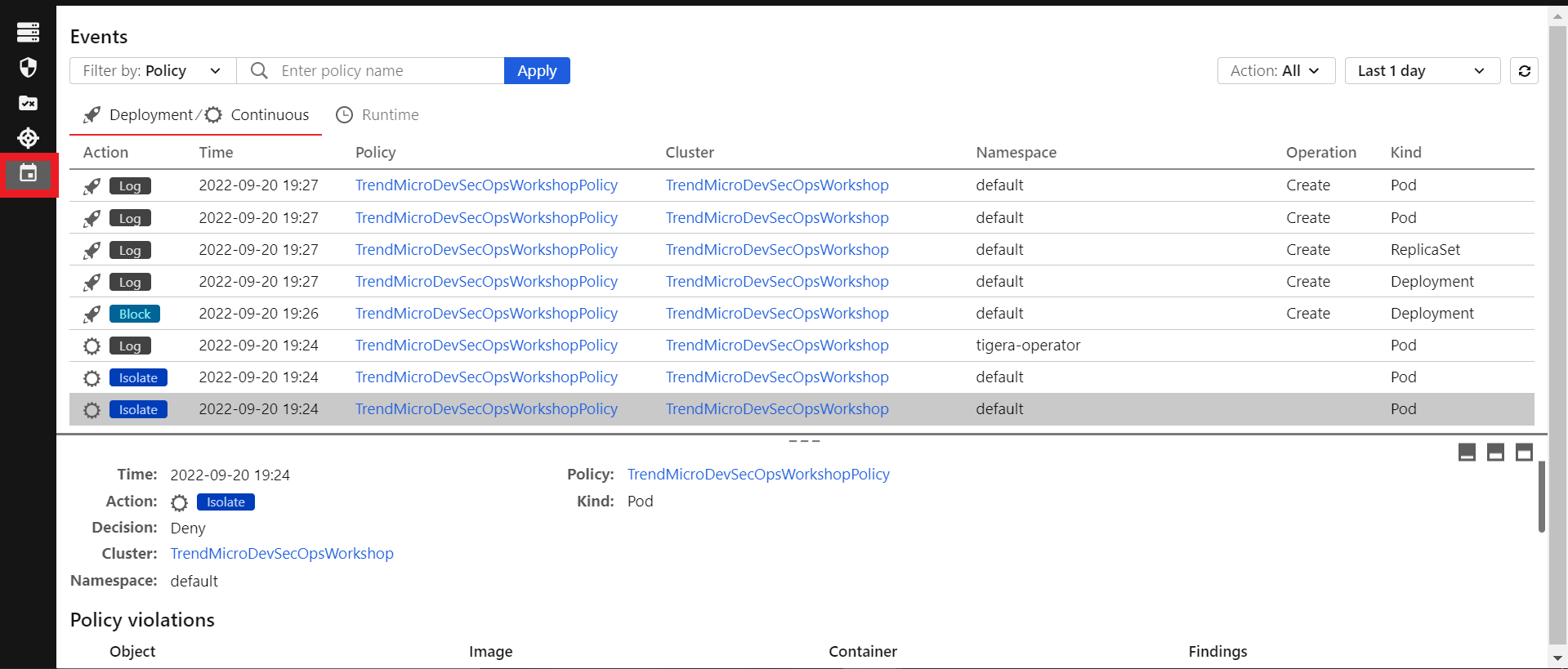The image size is (1568, 669).
Task: Open the Last 1 day time range dropdown
Action: coord(1422,71)
